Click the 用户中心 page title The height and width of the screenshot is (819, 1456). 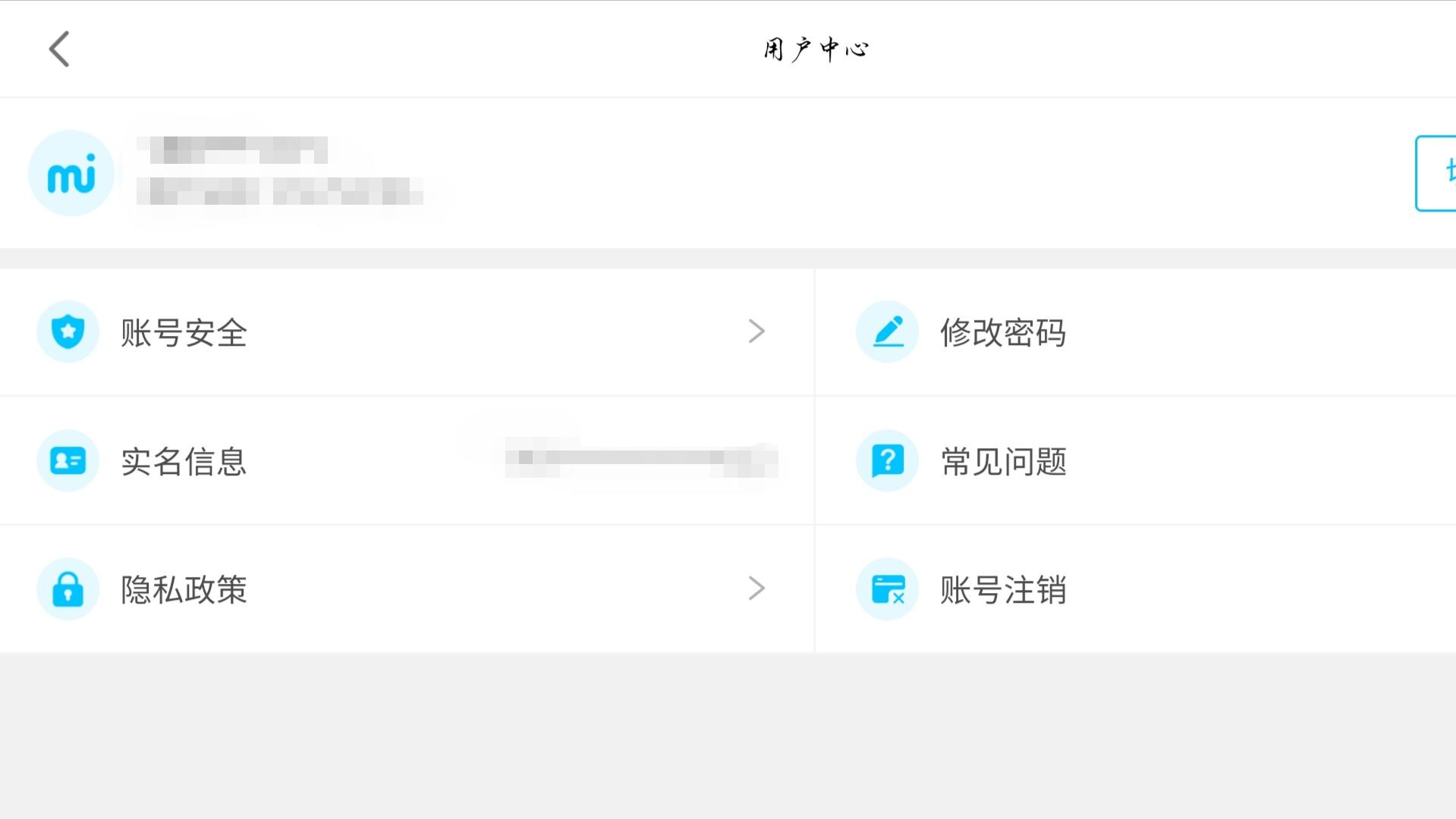(816, 49)
